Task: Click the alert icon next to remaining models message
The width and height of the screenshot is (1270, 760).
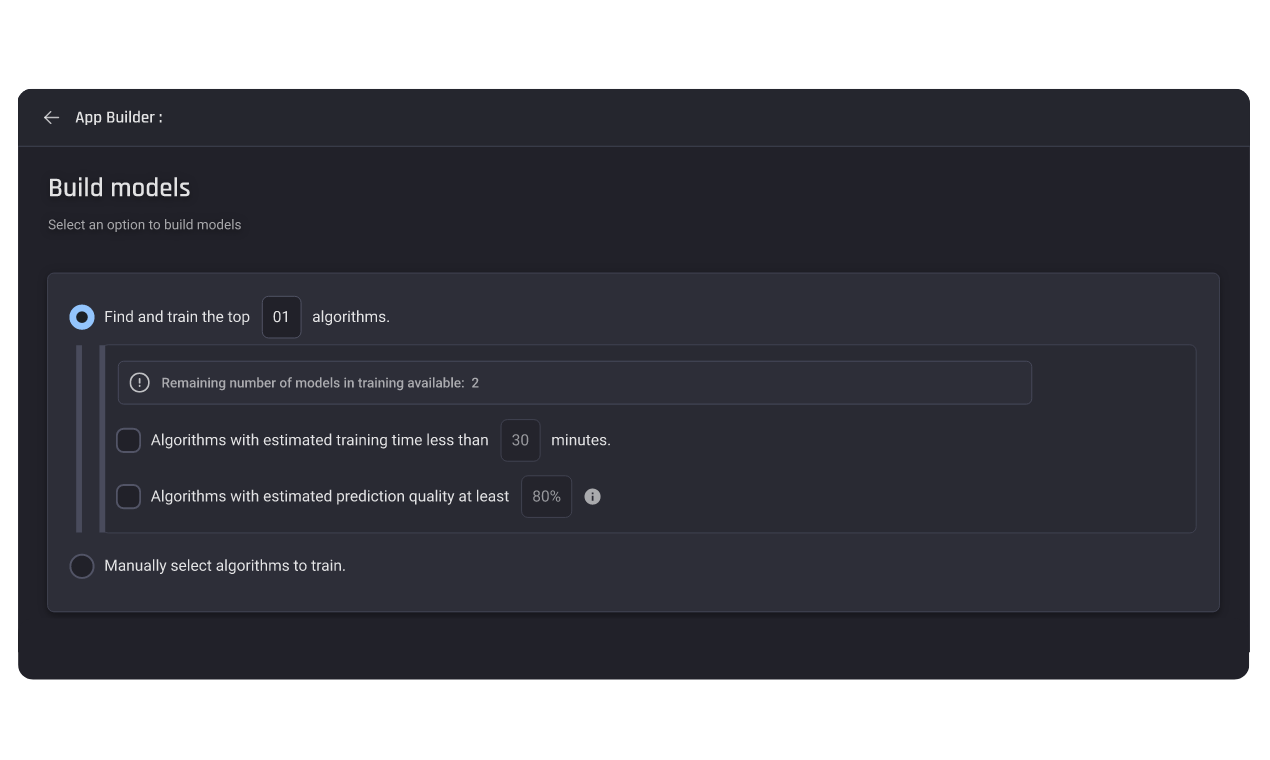Action: [x=139, y=382]
